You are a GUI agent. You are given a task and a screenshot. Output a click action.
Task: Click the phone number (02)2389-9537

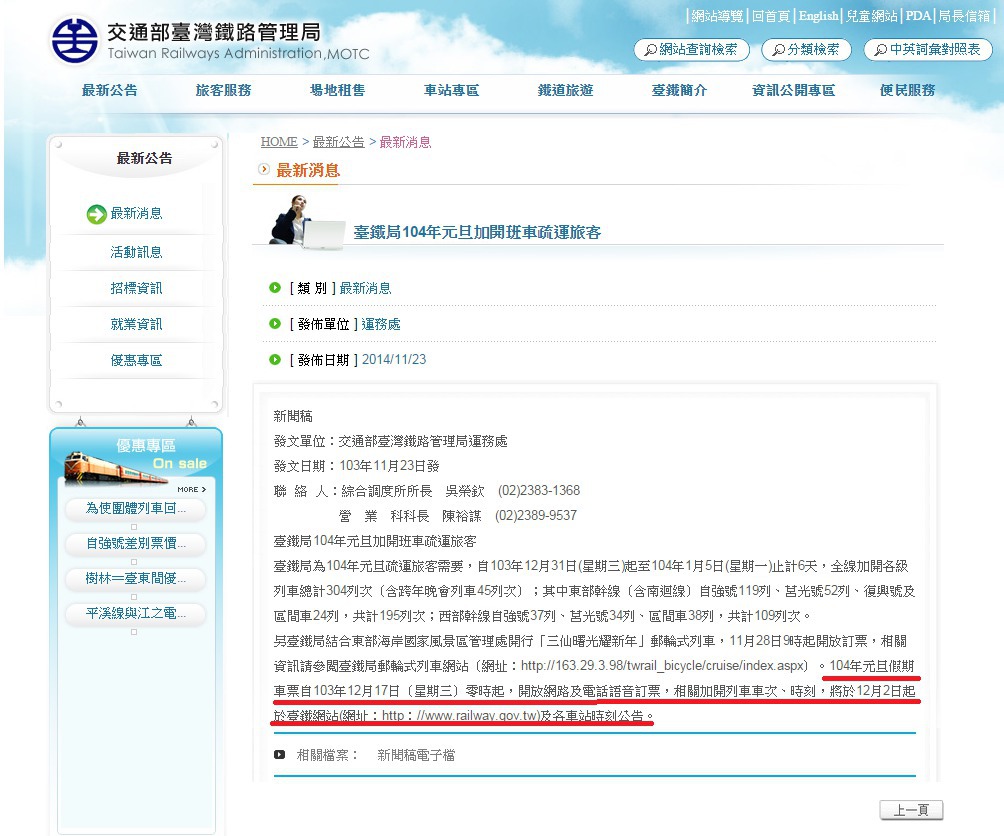click(x=536, y=516)
